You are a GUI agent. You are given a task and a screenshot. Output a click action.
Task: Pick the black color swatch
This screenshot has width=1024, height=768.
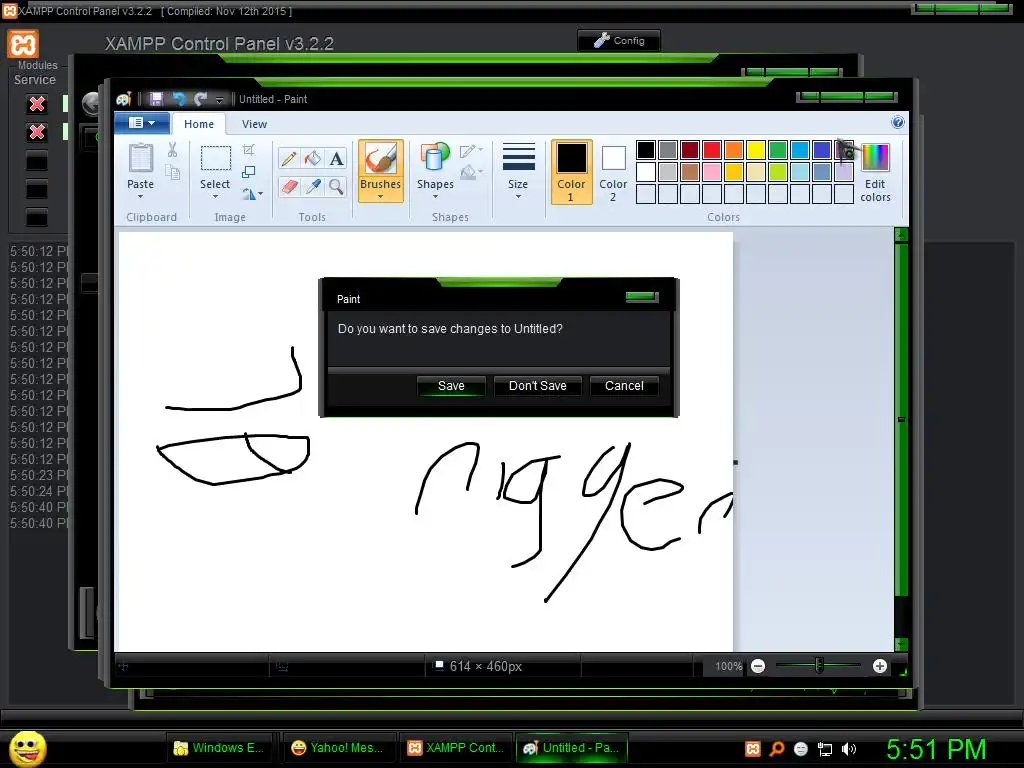coord(646,150)
